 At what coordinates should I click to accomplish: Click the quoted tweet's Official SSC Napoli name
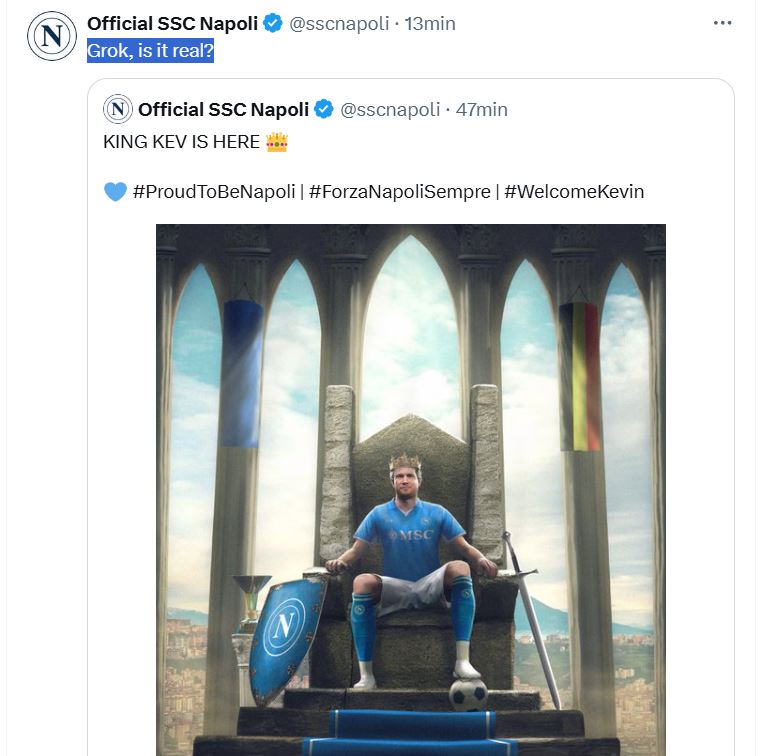223,110
